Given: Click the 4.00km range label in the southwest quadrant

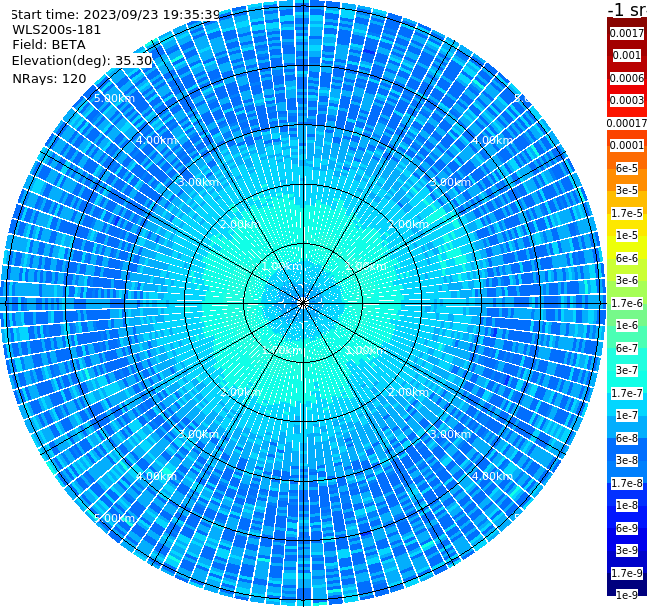Looking at the screenshot, I should click(x=156, y=476).
